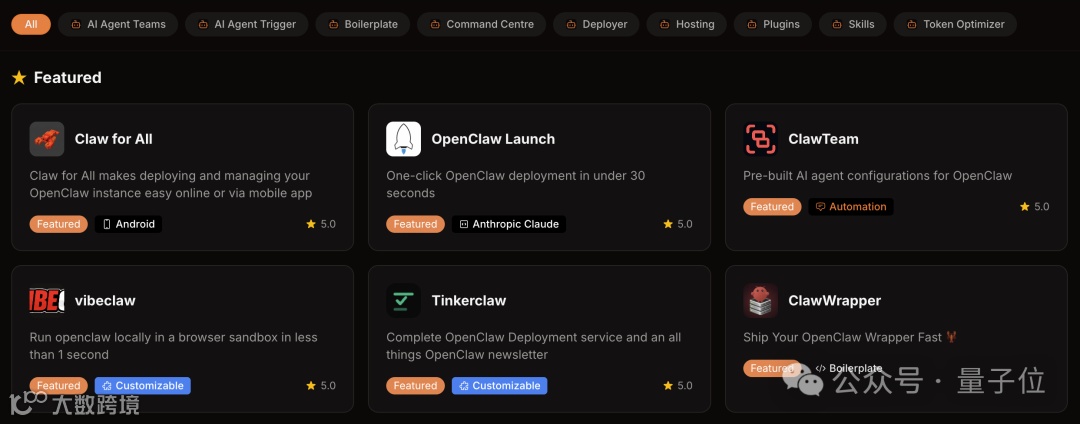Click the Featured badge on OpenClaw Launch
Image resolution: width=1080 pixels, height=424 pixels.
pos(415,224)
